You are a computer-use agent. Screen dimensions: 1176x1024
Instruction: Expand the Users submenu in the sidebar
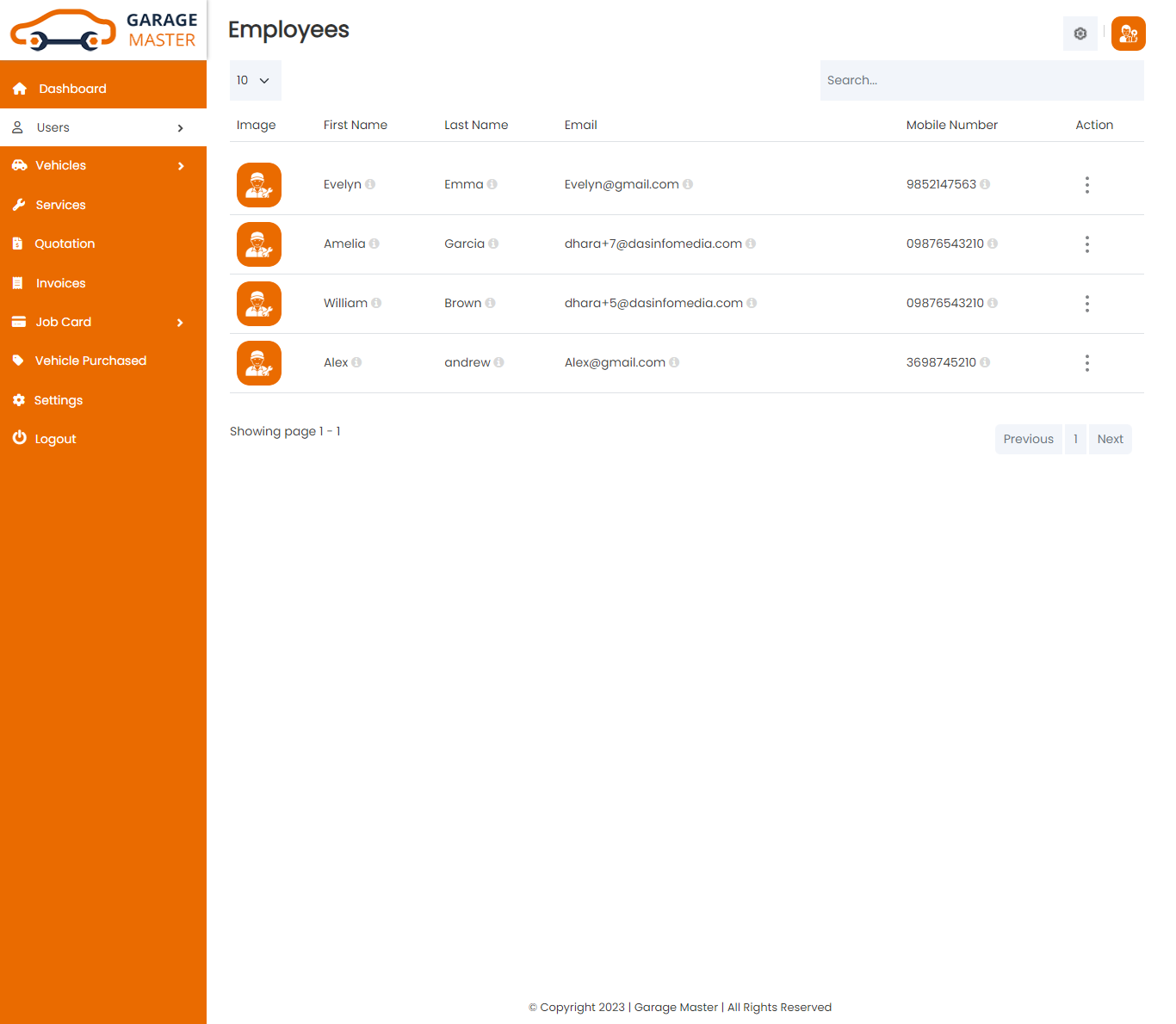pos(180,127)
